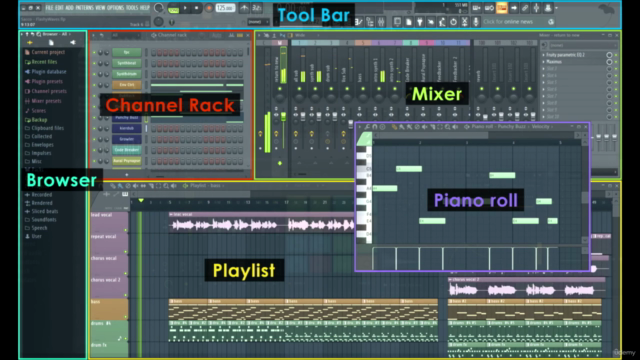Click the file icon in Browser header

tap(51, 42)
